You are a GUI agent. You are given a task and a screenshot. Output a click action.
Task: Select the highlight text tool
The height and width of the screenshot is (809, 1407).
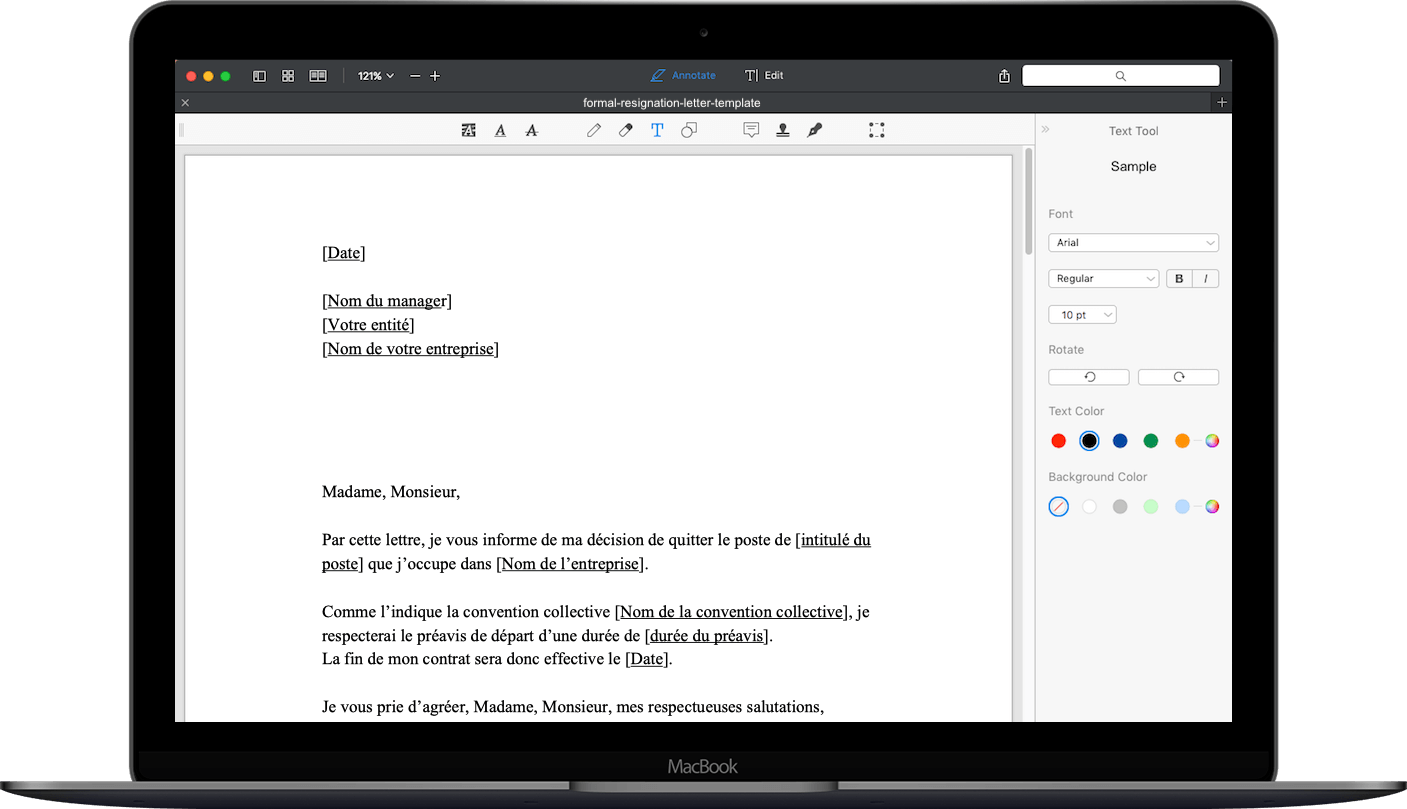[468, 130]
